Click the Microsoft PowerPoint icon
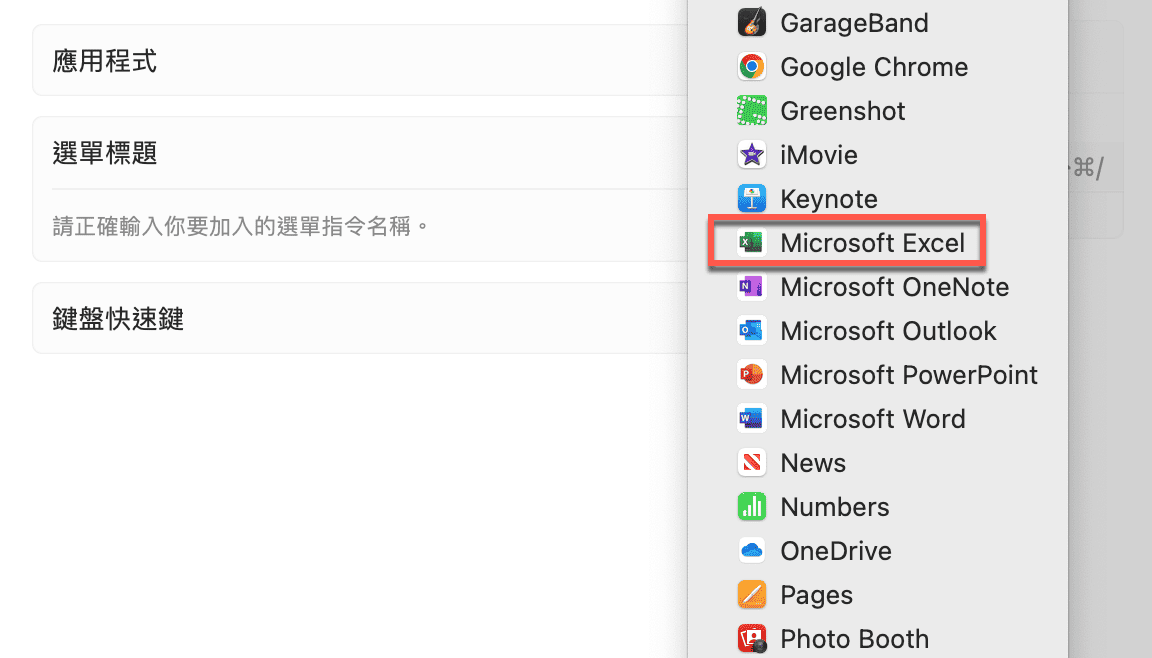Screen dimensions: 1152x658 tap(752, 375)
